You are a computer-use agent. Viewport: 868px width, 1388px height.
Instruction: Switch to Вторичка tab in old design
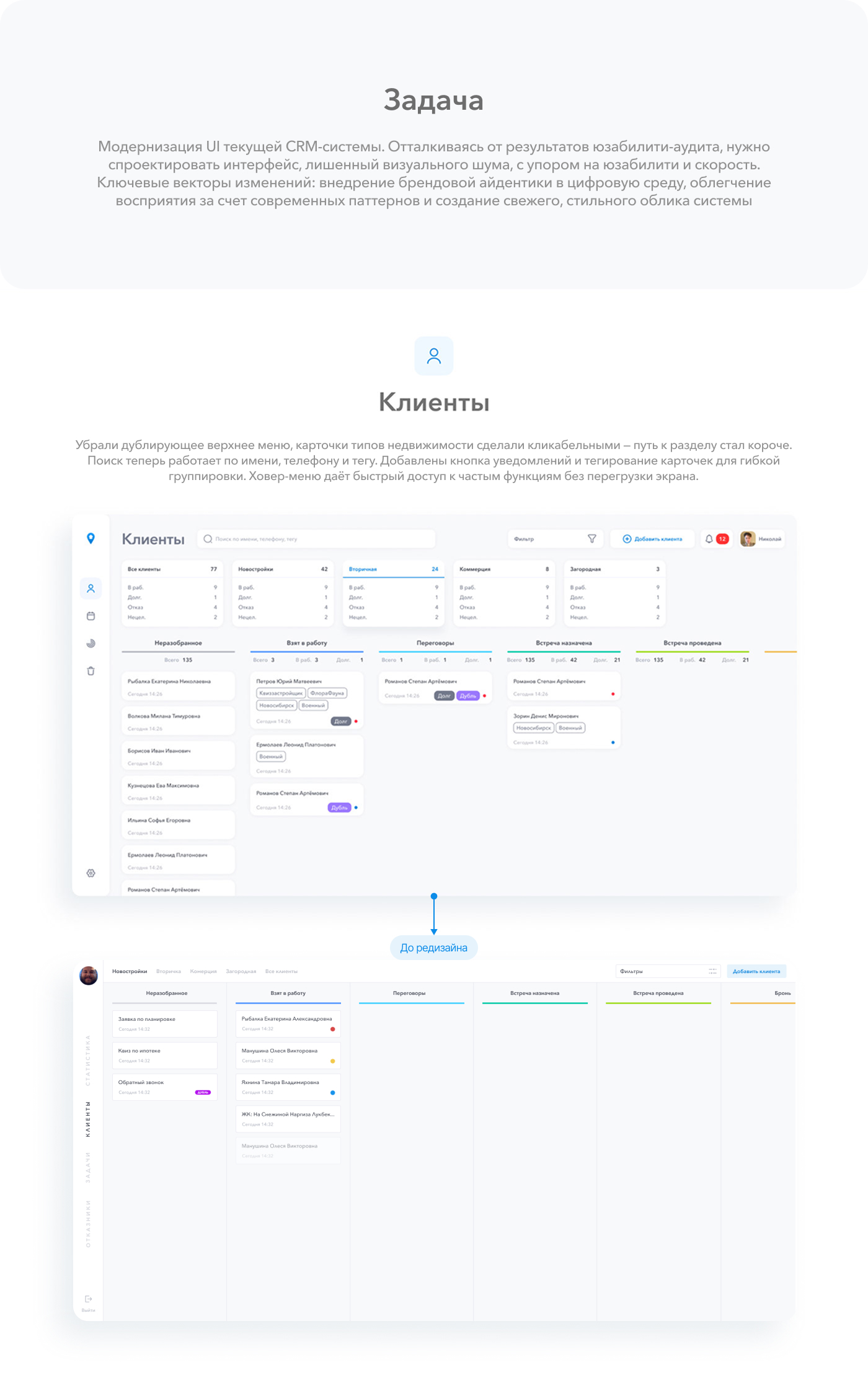(169, 971)
